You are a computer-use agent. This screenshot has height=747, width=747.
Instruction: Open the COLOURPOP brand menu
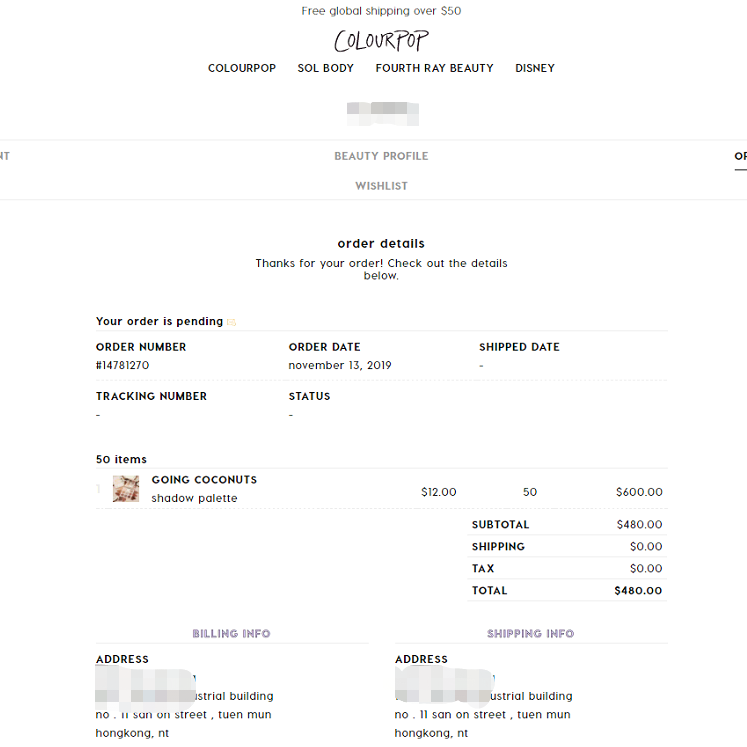click(242, 68)
